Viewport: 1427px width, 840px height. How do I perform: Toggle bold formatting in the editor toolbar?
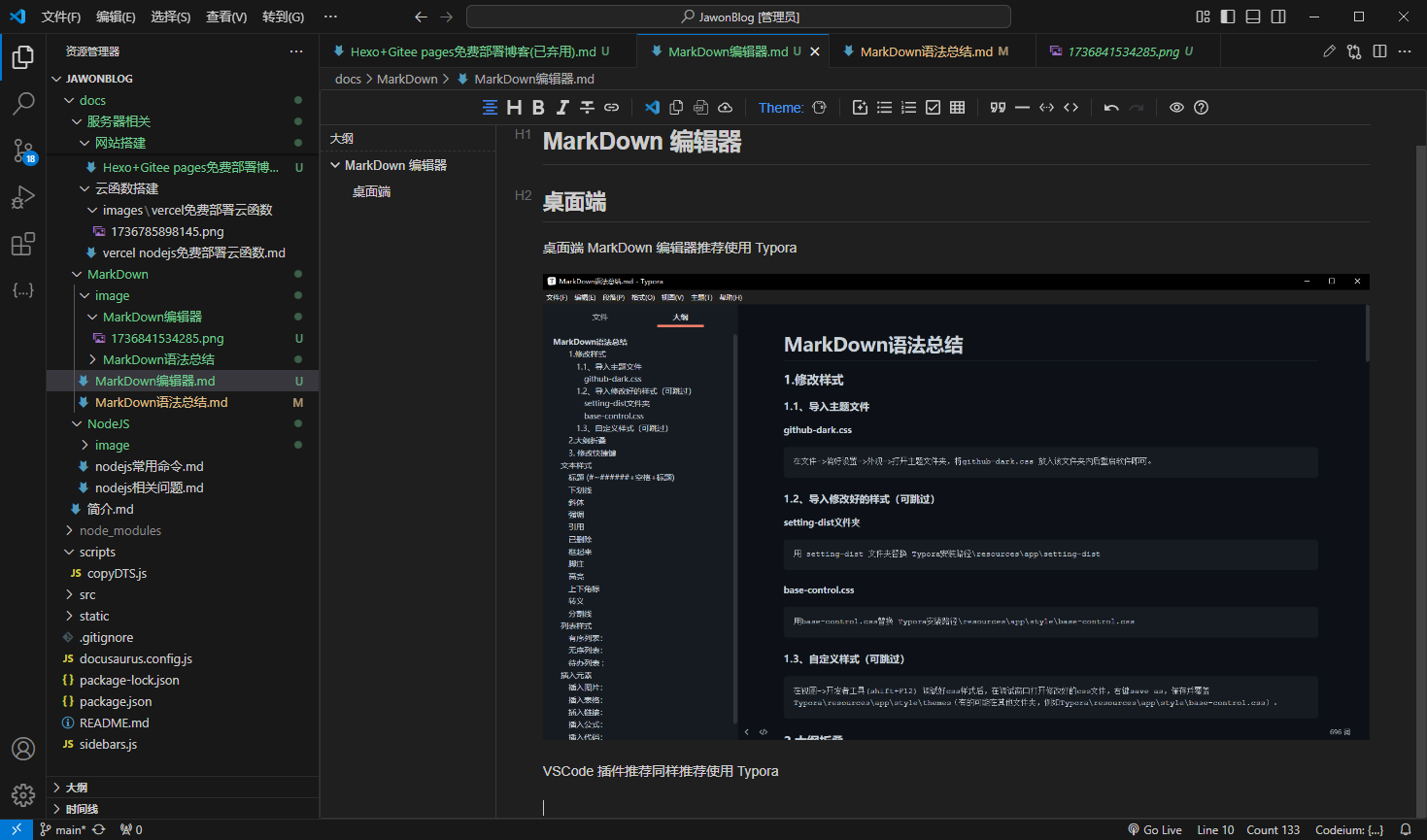(x=538, y=108)
